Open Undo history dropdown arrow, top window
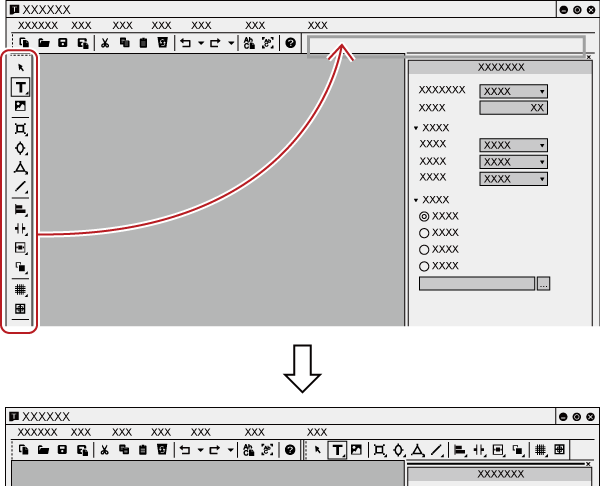 (201, 43)
